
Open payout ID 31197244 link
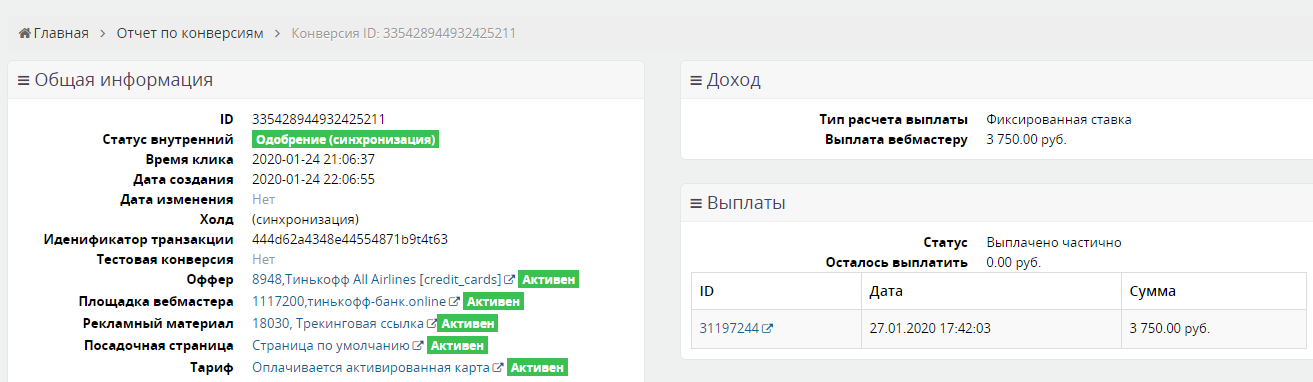[730, 328]
